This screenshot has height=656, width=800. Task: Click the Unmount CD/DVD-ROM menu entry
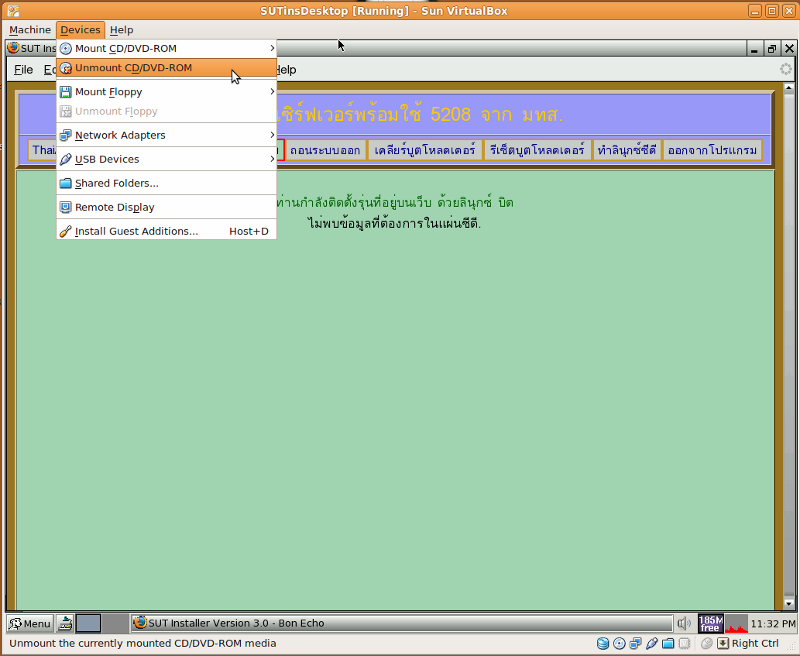pos(166,68)
